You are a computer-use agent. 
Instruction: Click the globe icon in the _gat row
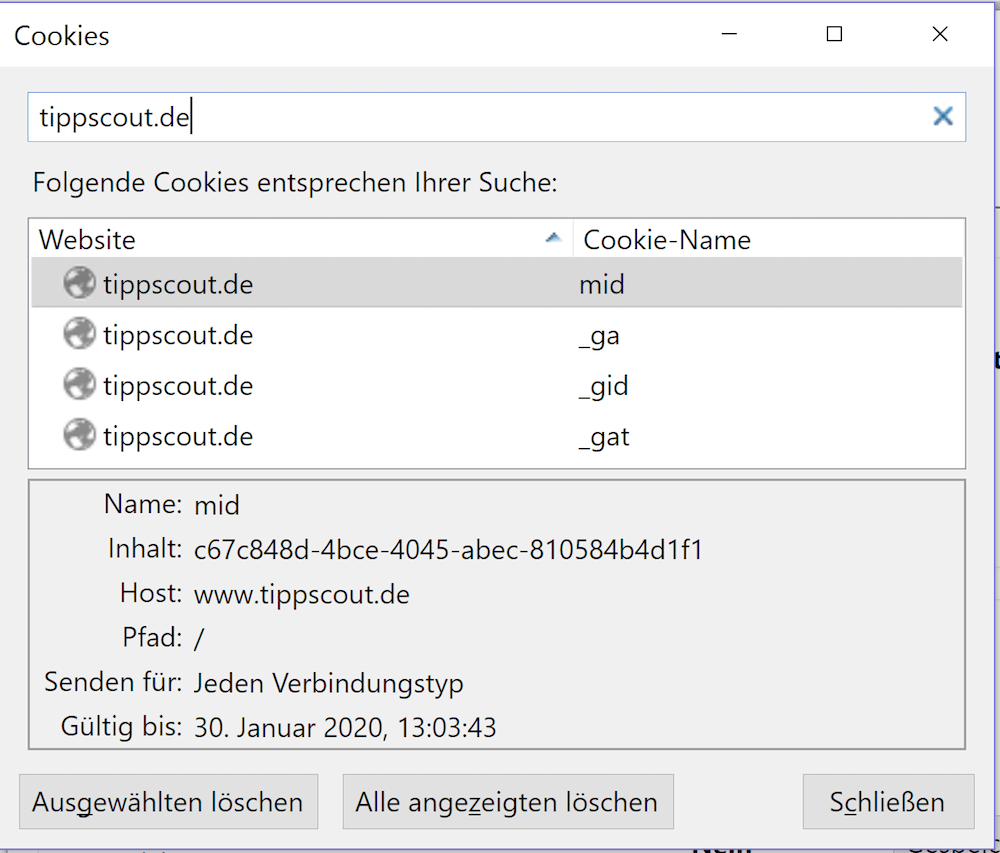tap(80, 435)
